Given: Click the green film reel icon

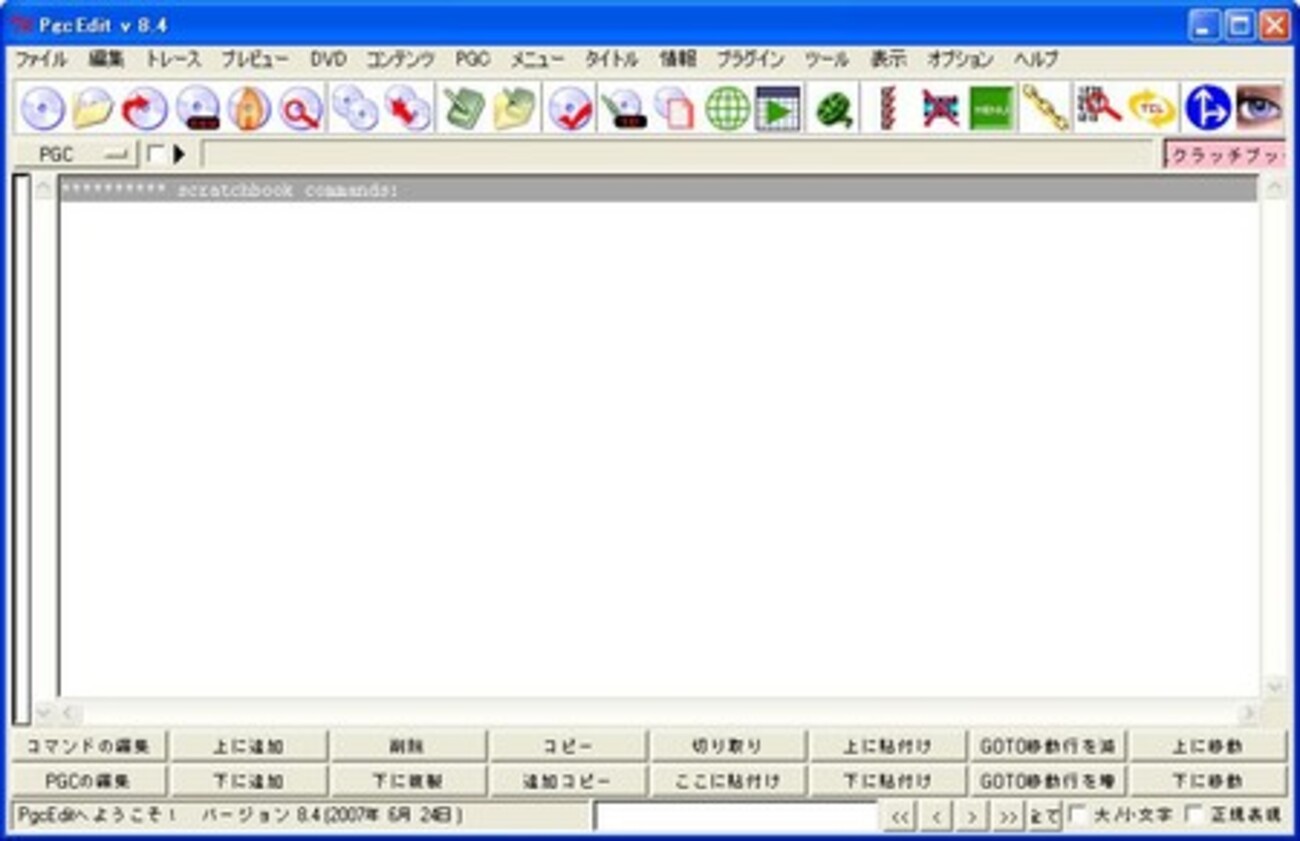Looking at the screenshot, I should (x=833, y=108).
